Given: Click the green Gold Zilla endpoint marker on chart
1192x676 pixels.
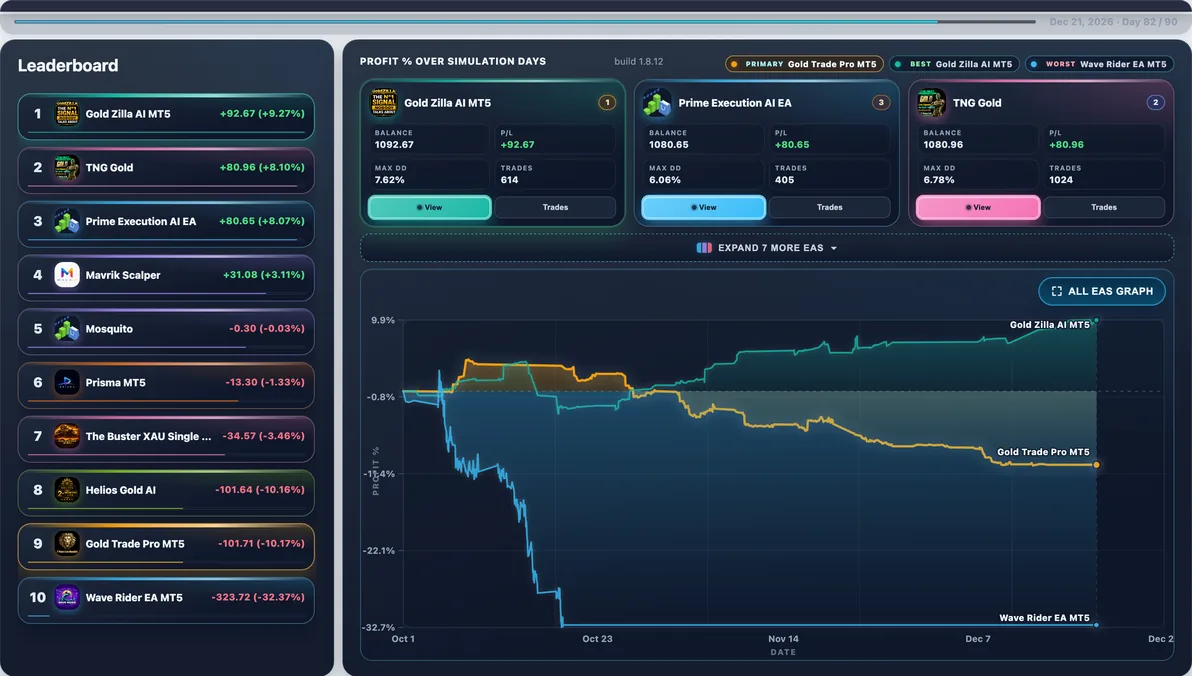Looking at the screenshot, I should tap(1095, 321).
